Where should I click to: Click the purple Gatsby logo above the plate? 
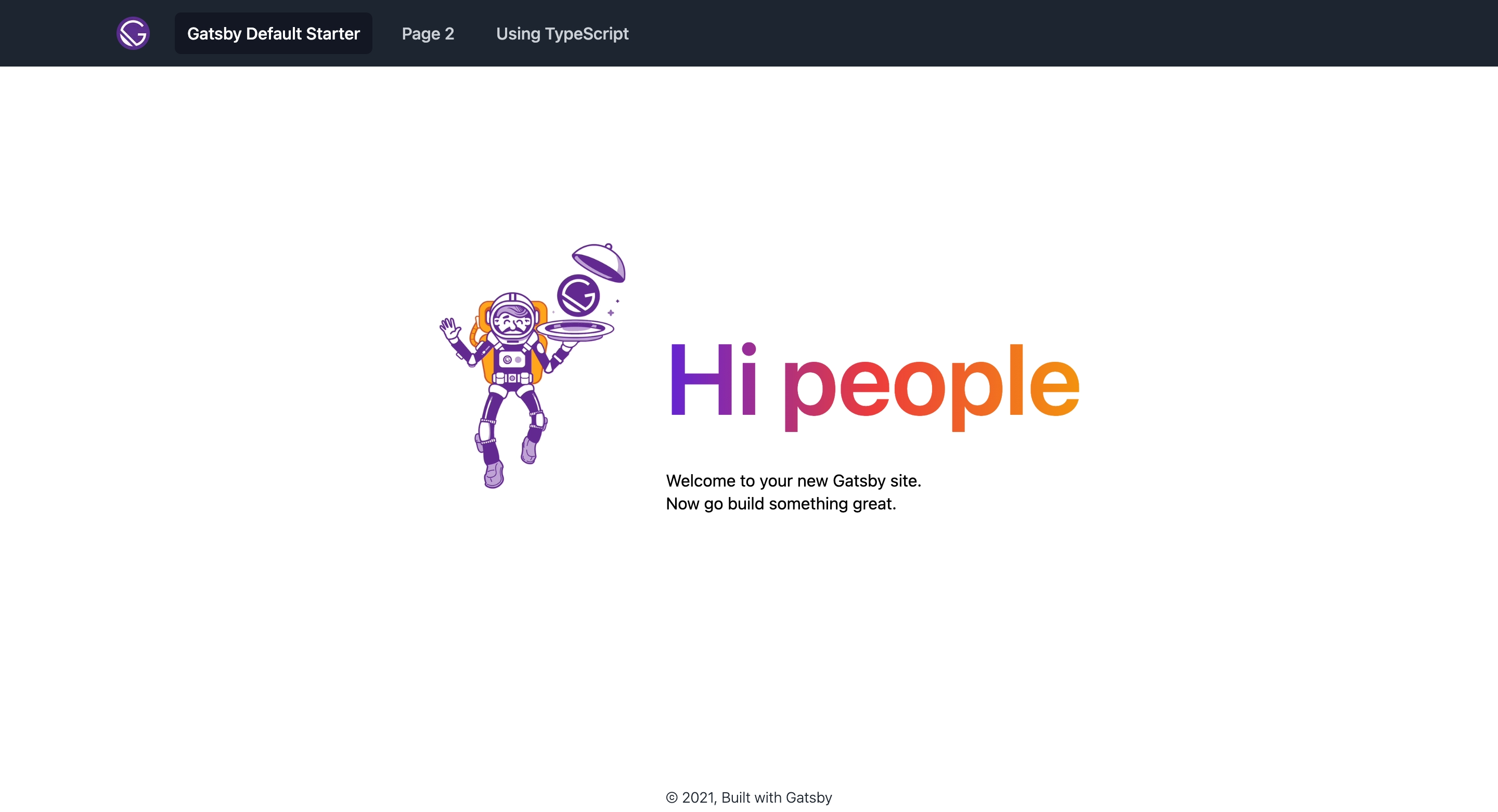click(578, 295)
